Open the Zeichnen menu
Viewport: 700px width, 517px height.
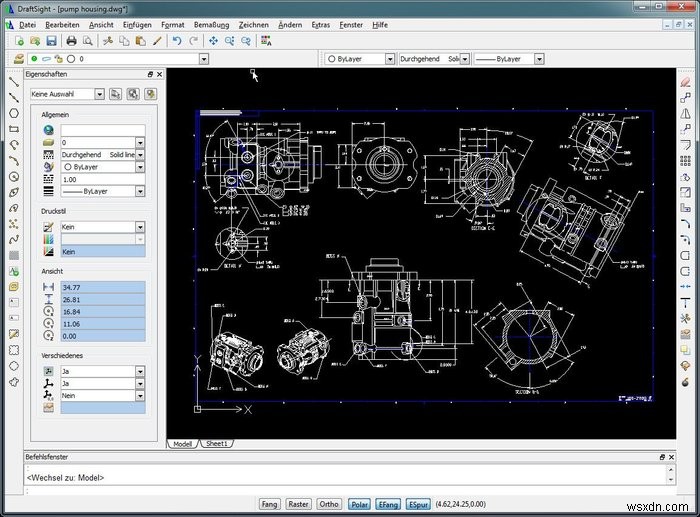tap(254, 25)
